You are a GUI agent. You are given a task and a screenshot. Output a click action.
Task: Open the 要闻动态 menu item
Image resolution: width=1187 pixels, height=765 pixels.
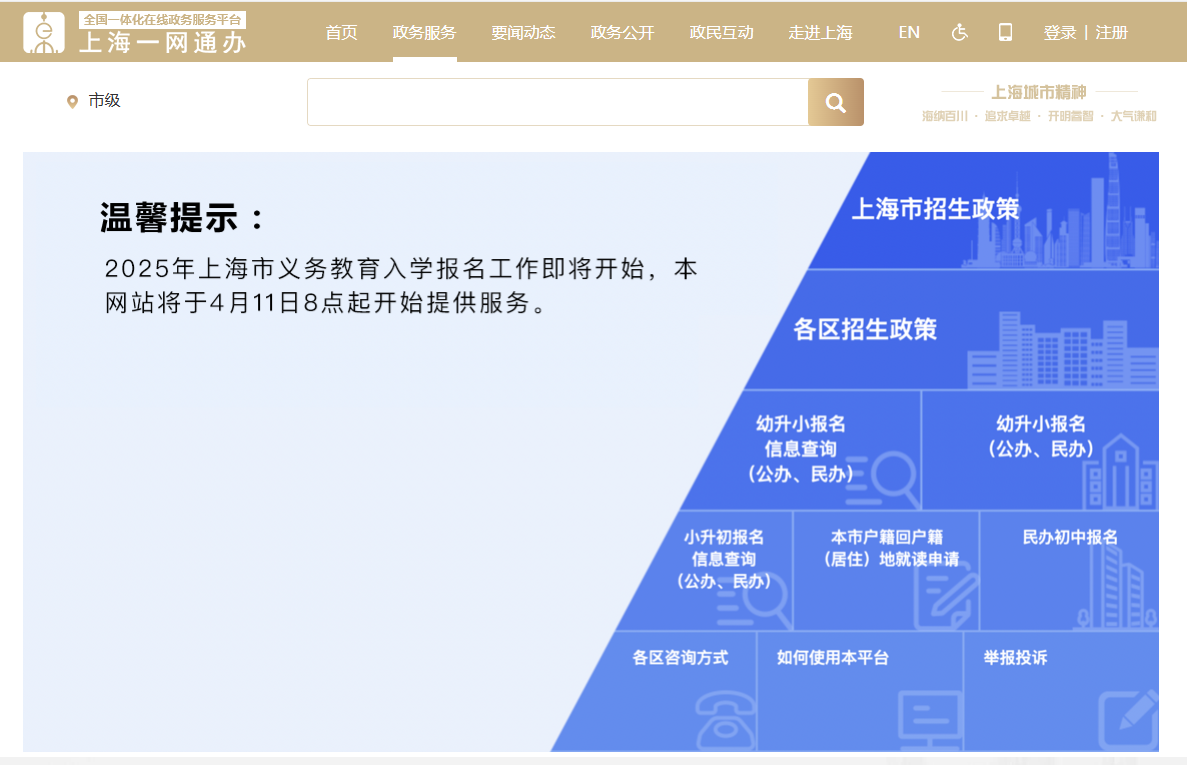(523, 32)
